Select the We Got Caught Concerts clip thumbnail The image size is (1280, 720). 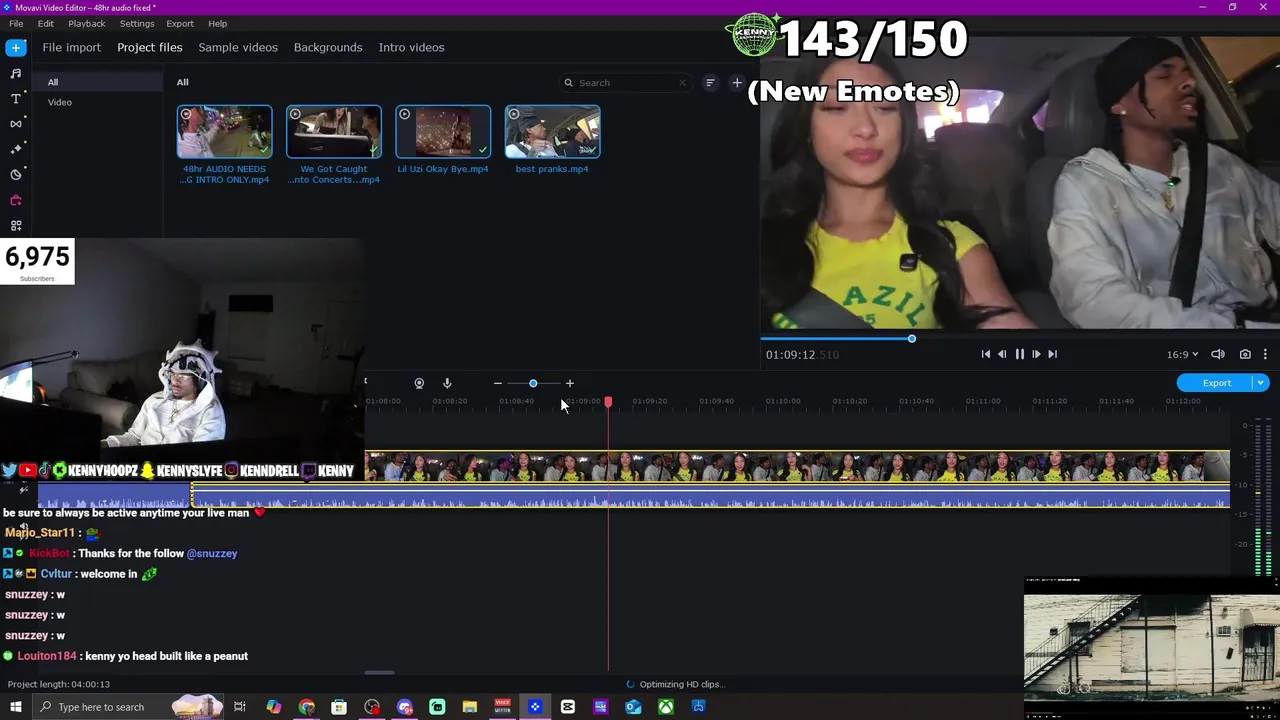pos(334,132)
